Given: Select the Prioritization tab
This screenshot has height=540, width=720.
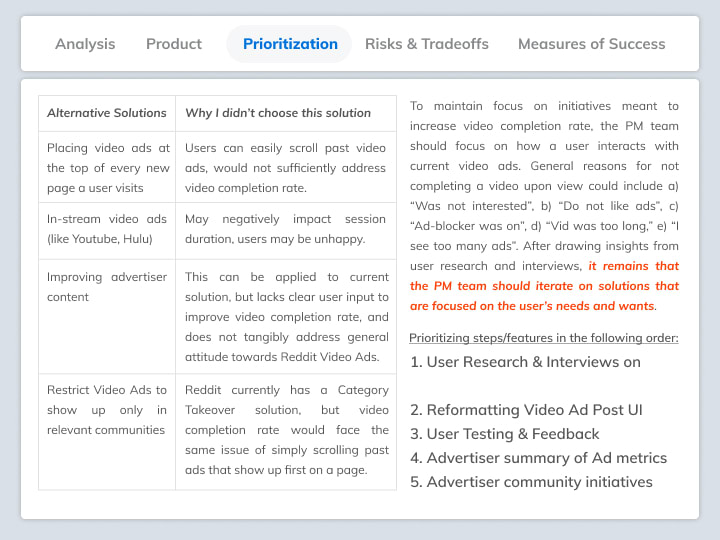Looking at the screenshot, I should point(290,44).
